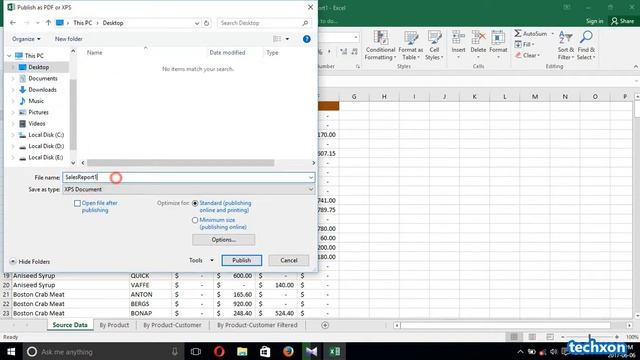Click the sheet horizontal scrollbar in Excel
Image resolution: width=640 pixels, height=360 pixels.
506,325
